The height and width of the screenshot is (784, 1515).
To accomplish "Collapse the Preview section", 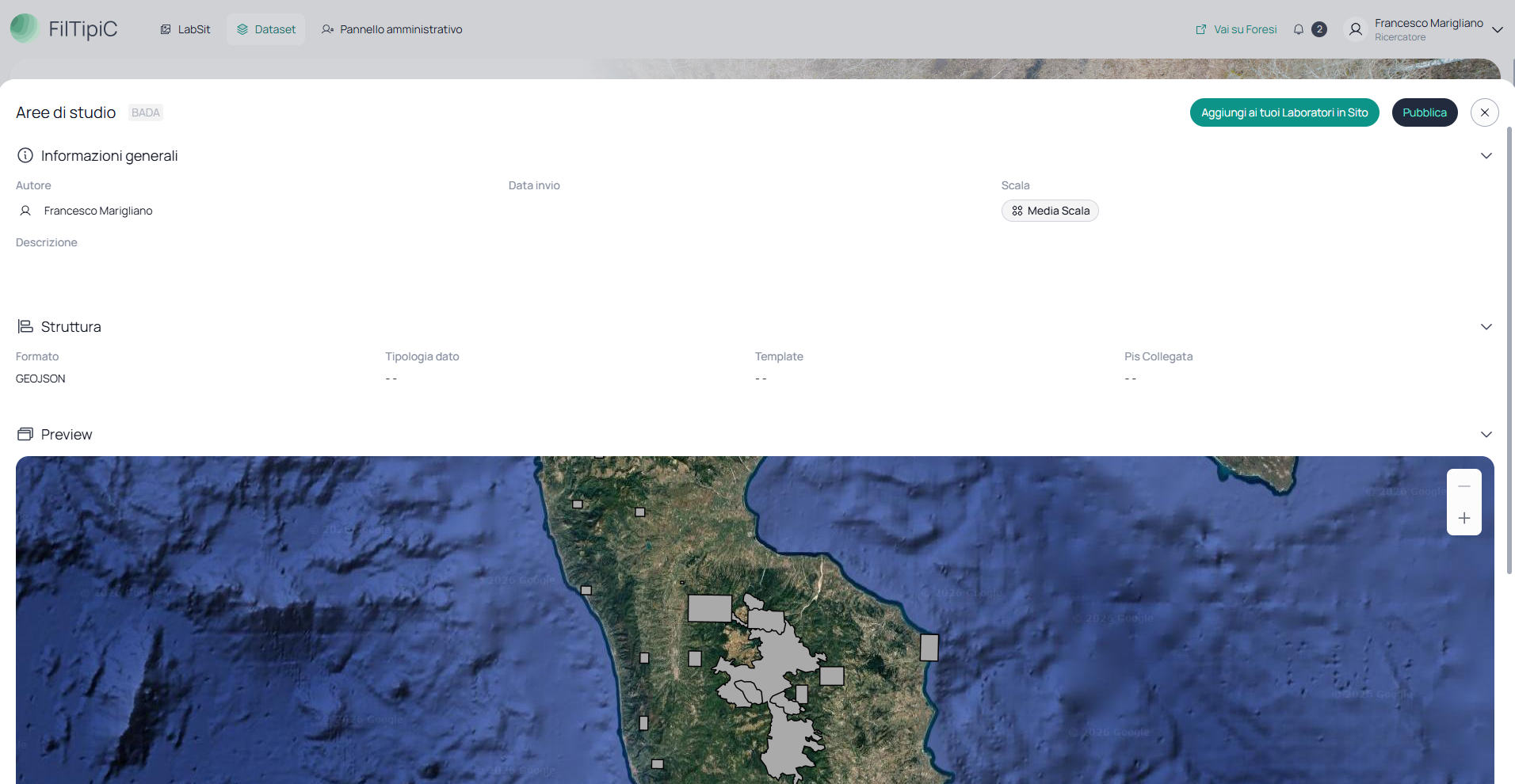I will 1486,434.
